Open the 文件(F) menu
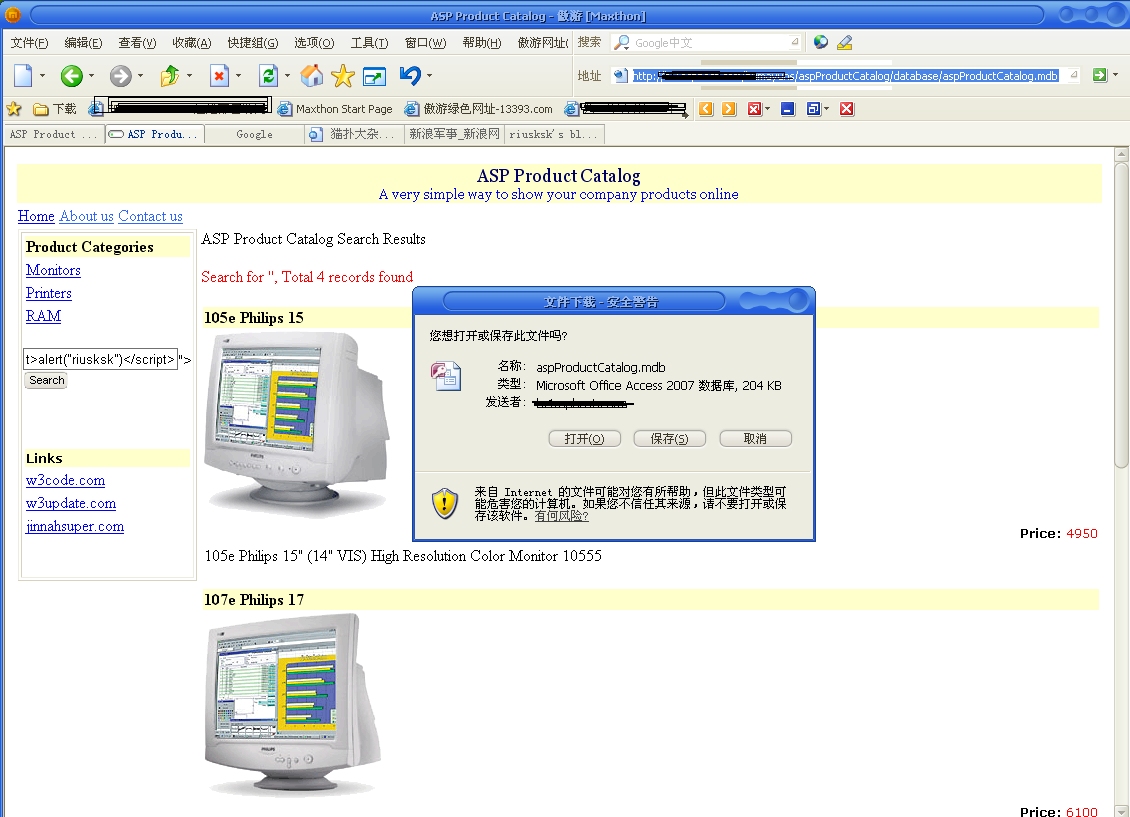Screen dimensions: 1130x817 pos(30,43)
